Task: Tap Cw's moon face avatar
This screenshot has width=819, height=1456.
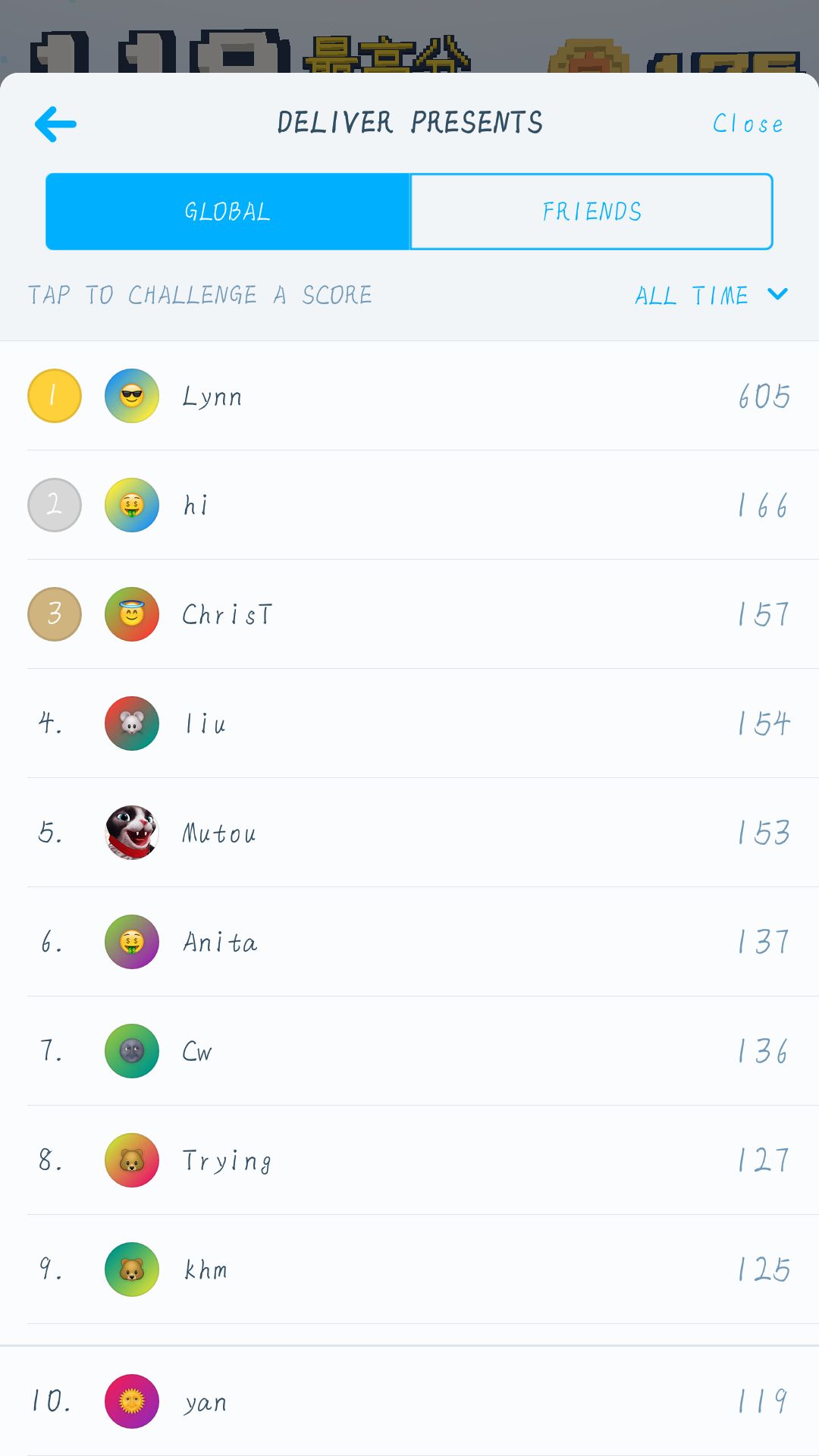Action: 132,1051
